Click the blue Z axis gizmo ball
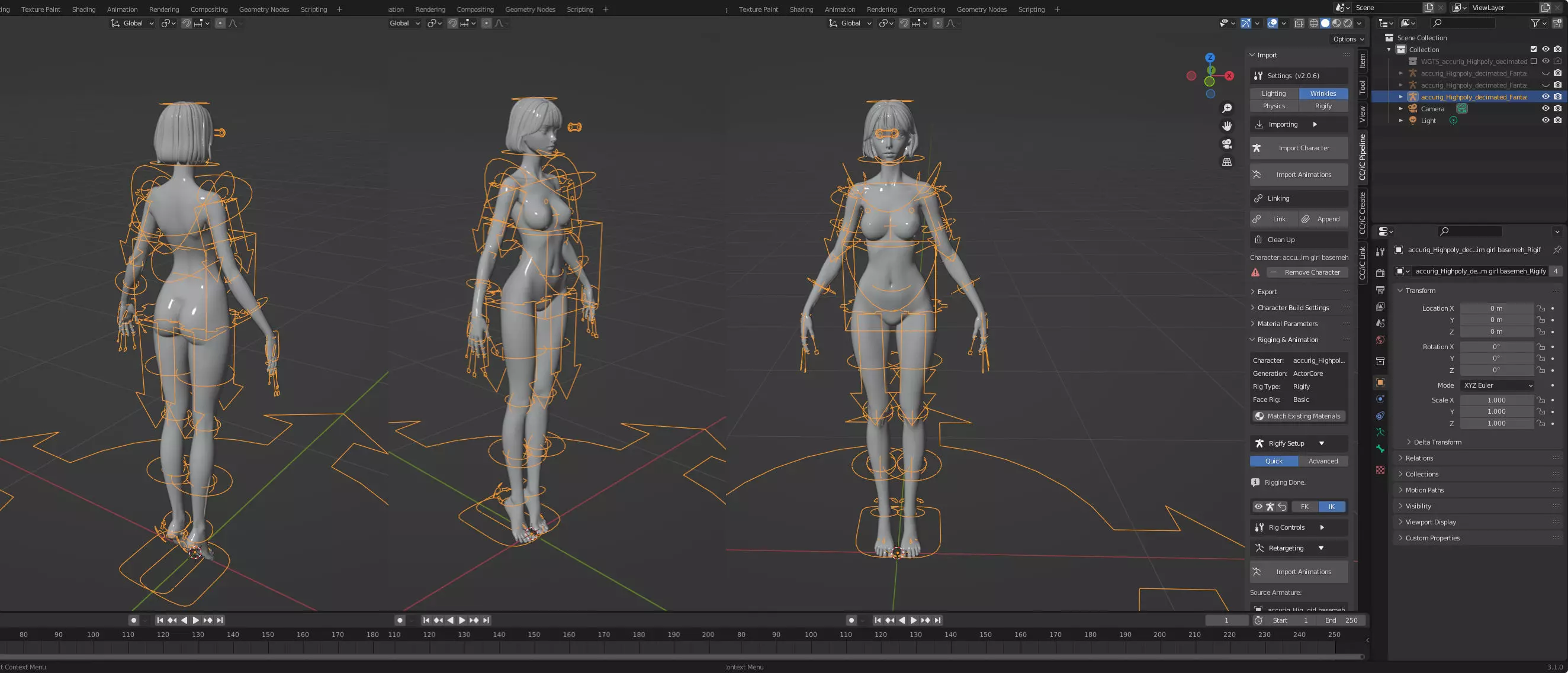The width and height of the screenshot is (1568, 673). tap(1210, 57)
